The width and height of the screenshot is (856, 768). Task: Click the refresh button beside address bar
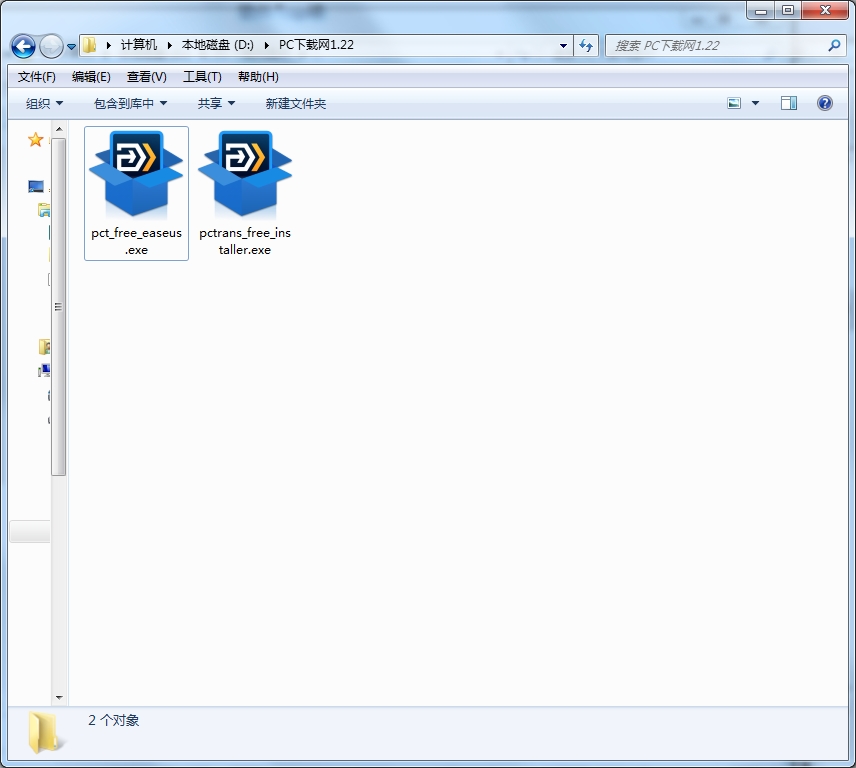coord(586,45)
